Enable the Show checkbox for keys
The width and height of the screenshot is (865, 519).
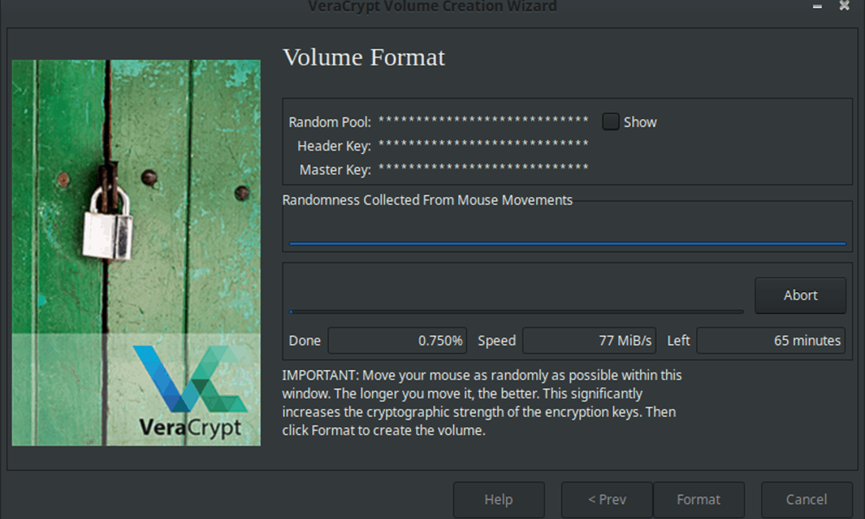click(x=610, y=122)
